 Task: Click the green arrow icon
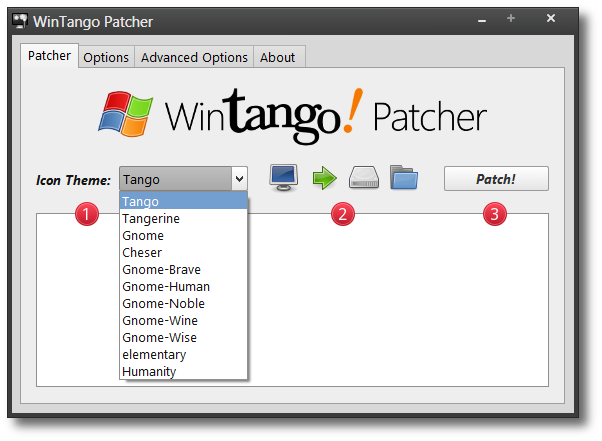(x=325, y=178)
